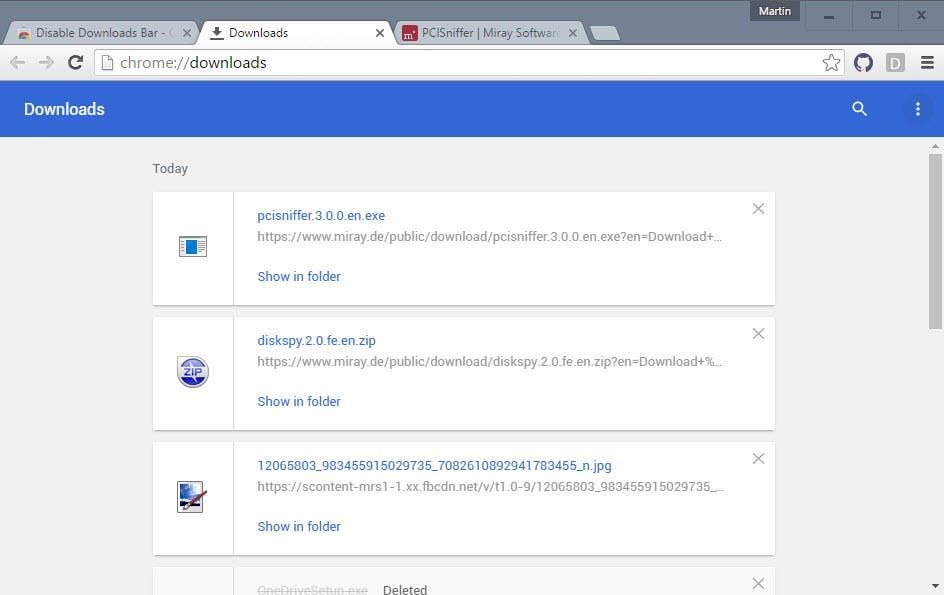Viewport: 944px width, 595px height.
Task: Click the pcisniffer exe file icon
Action: click(193, 246)
